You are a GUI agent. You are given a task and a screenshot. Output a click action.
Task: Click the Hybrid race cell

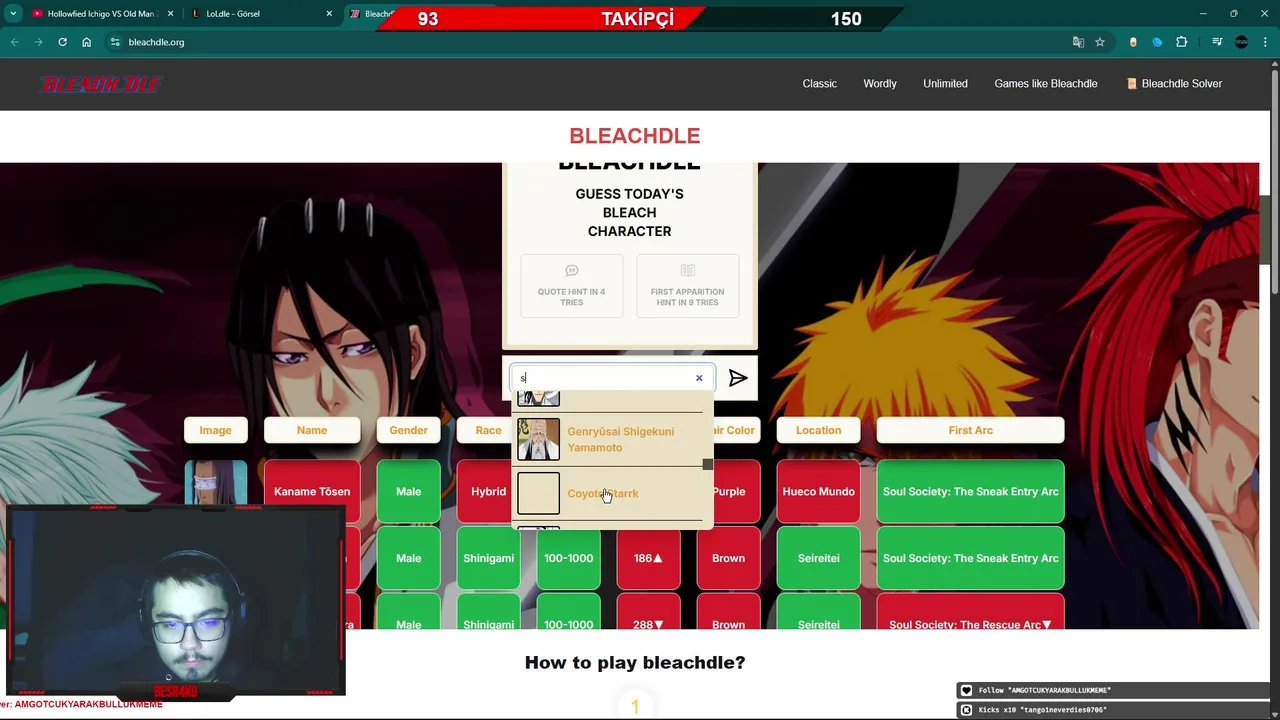485,491
